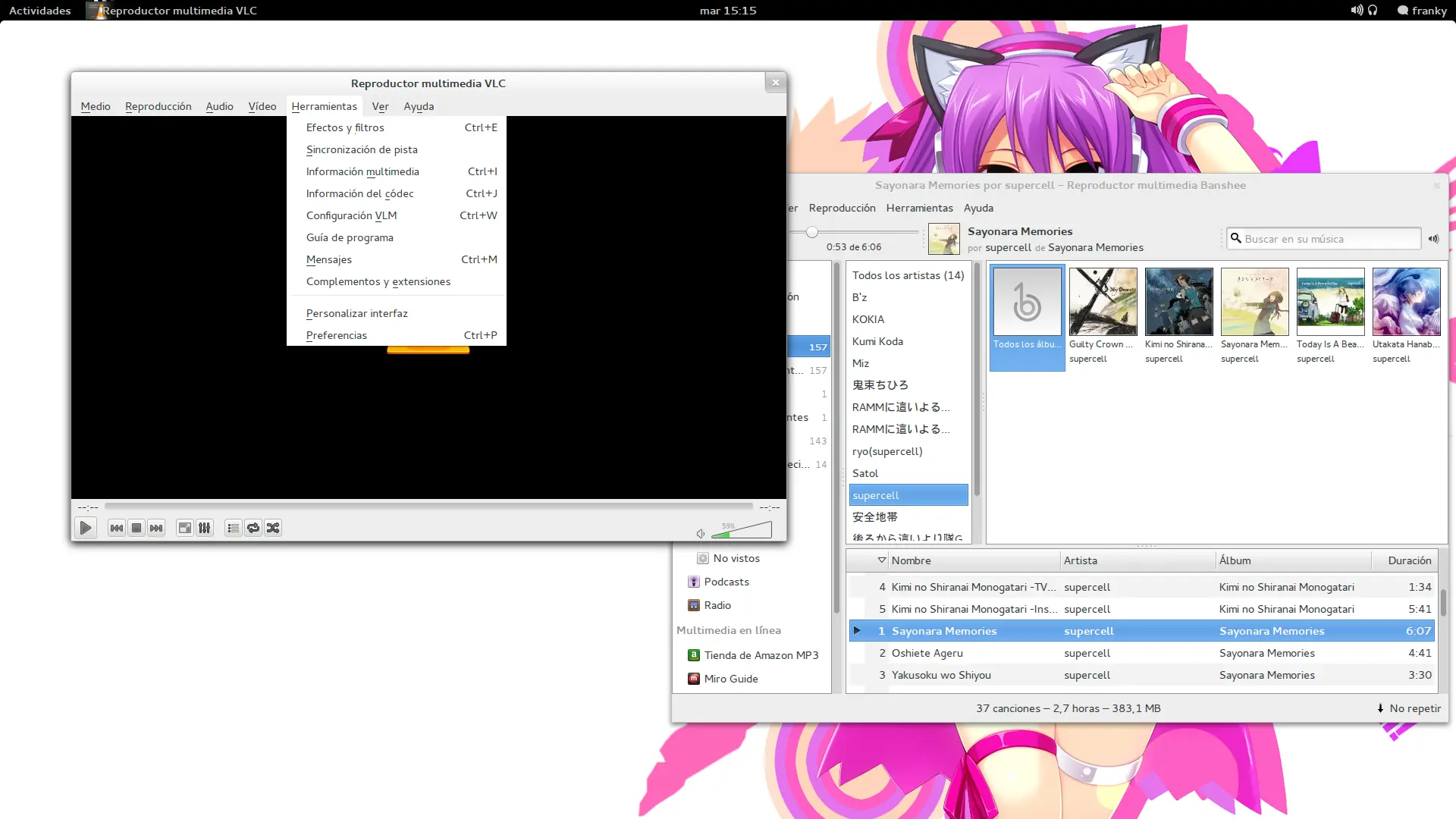
Task: Choose Mensajes menu entry
Action: click(397, 259)
